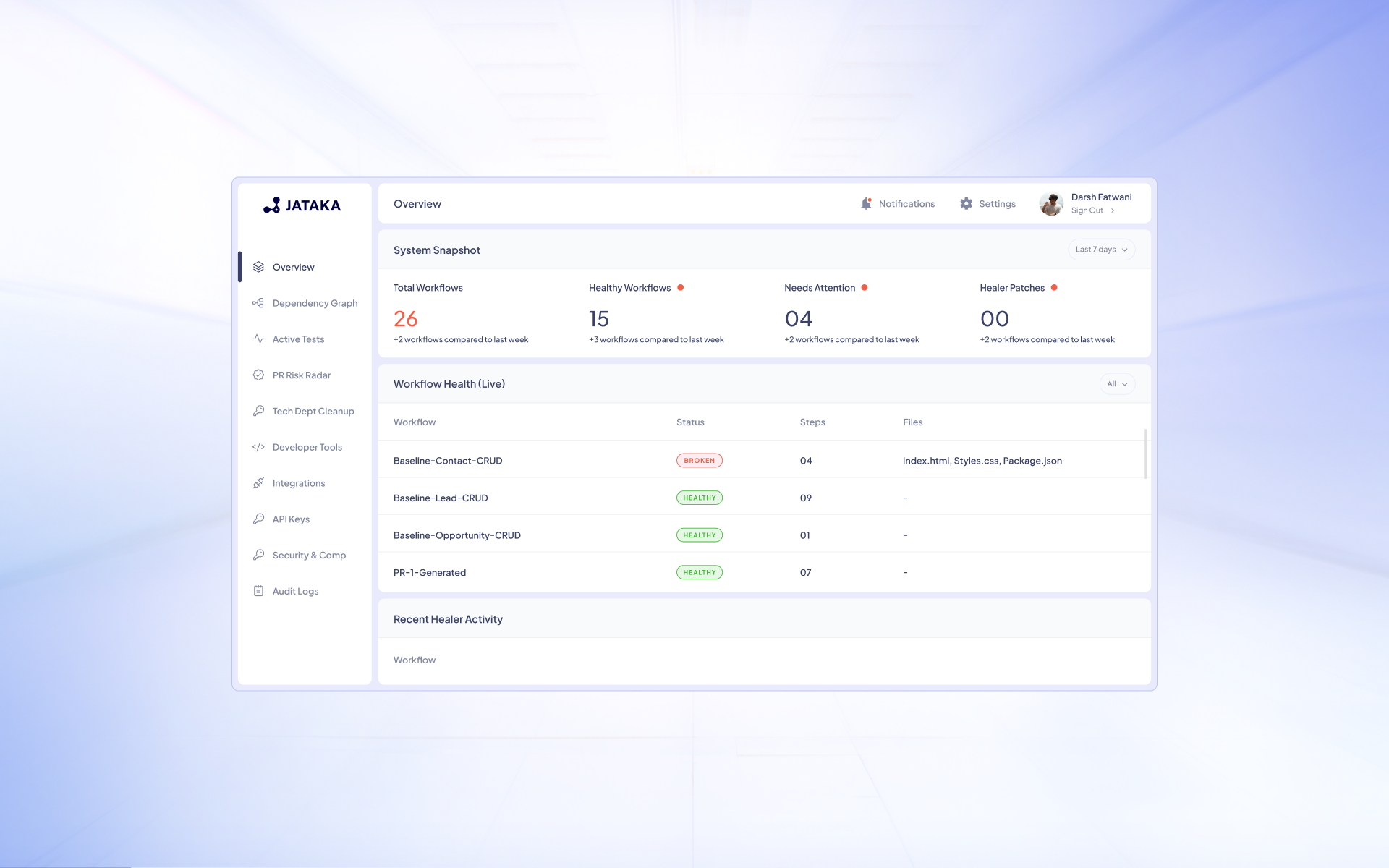
Task: Select the Baseline-Lead-CRUD workflow name
Action: [441, 498]
